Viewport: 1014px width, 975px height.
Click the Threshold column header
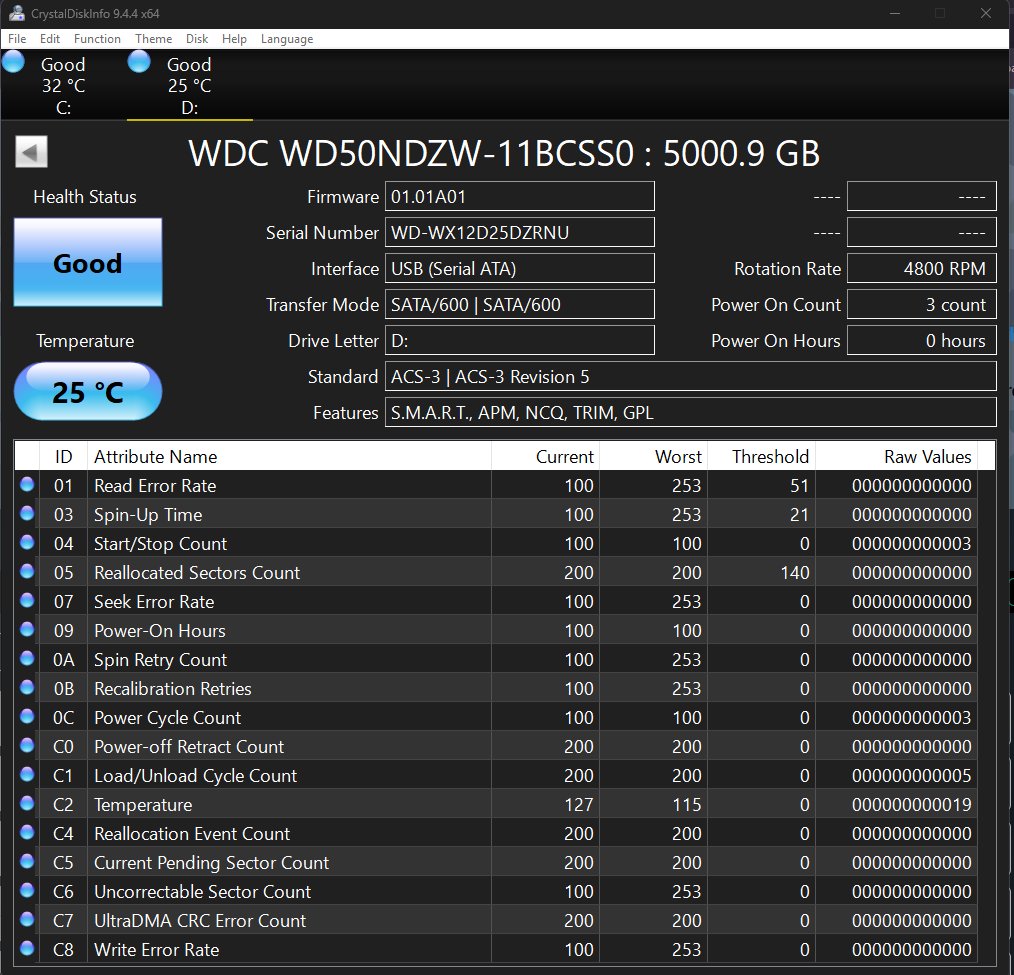pos(762,456)
